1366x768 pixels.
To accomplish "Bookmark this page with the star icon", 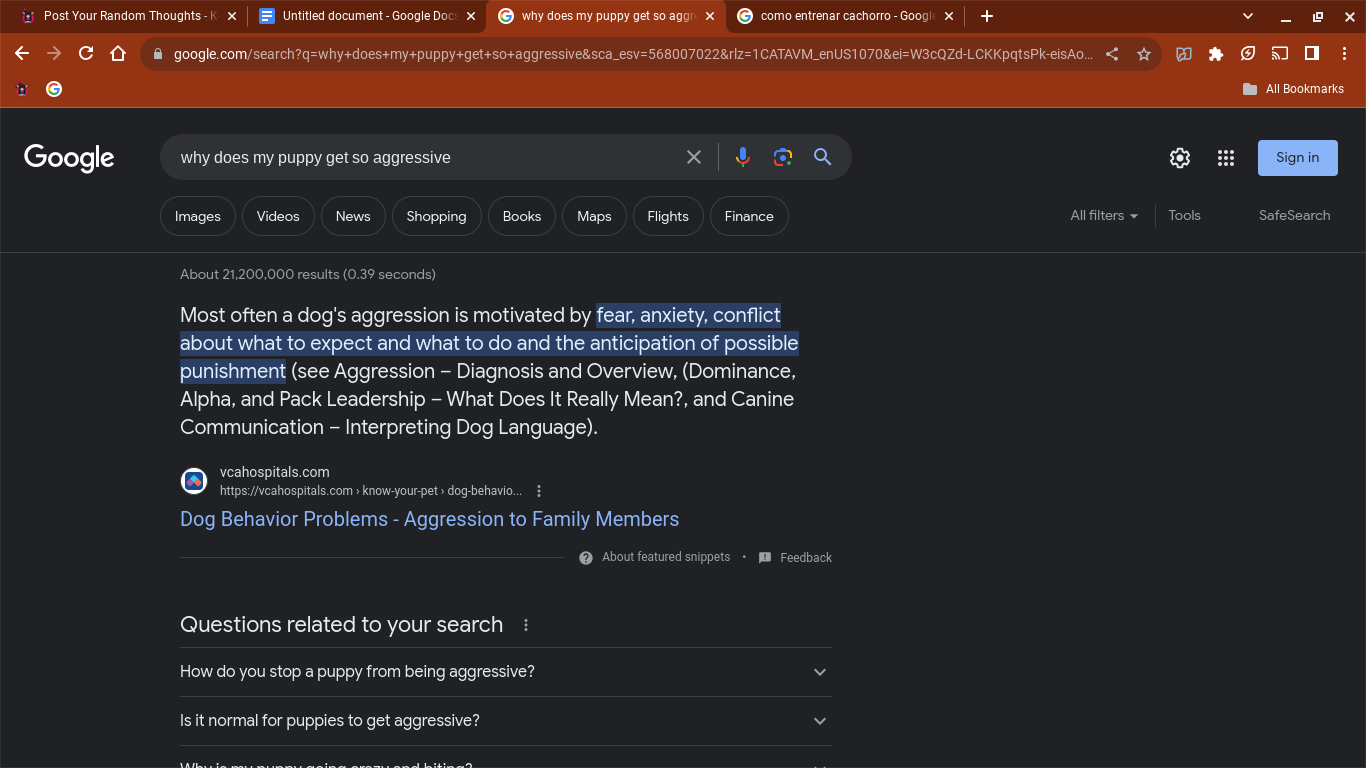I will (x=1144, y=54).
